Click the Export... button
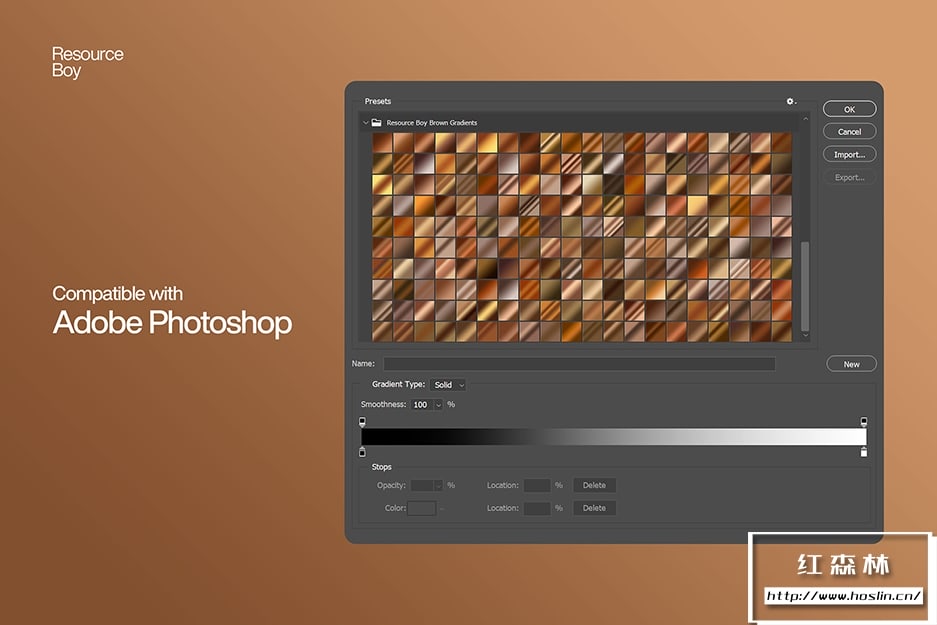 (x=849, y=177)
